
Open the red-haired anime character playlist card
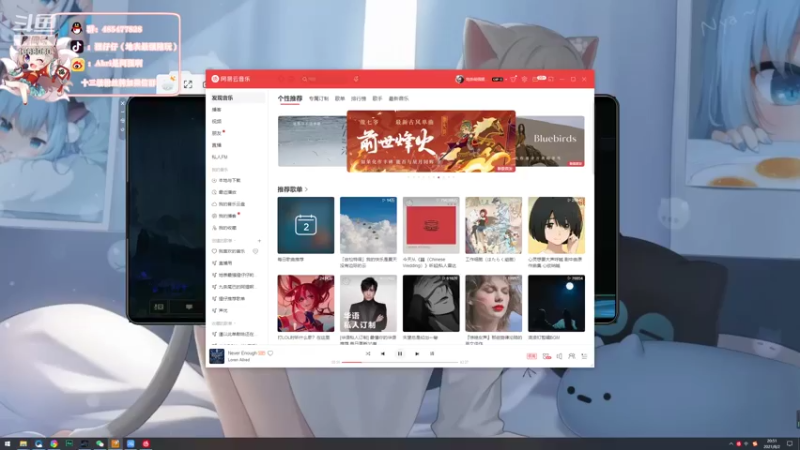[x=306, y=304]
